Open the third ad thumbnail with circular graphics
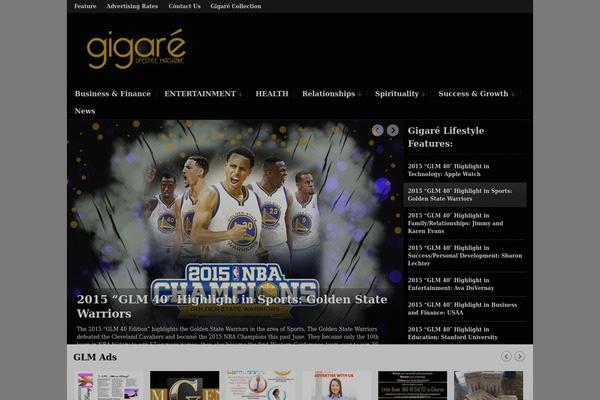 (261, 385)
